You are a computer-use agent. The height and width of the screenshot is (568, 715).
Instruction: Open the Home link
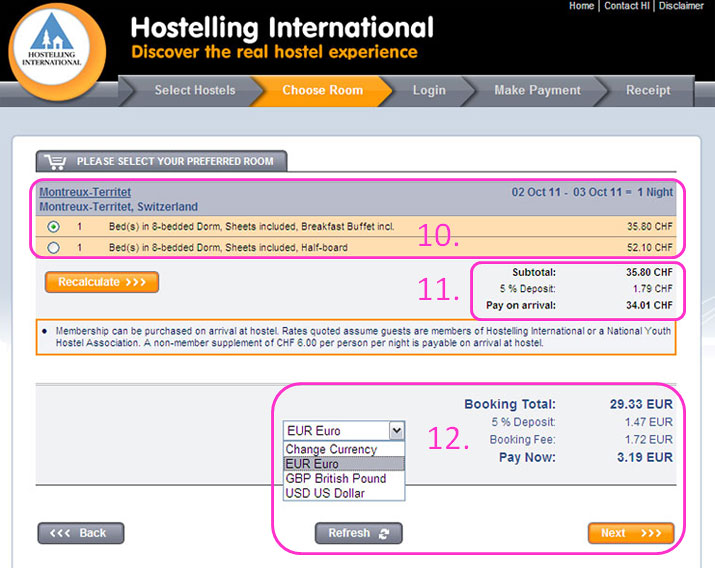[581, 5]
